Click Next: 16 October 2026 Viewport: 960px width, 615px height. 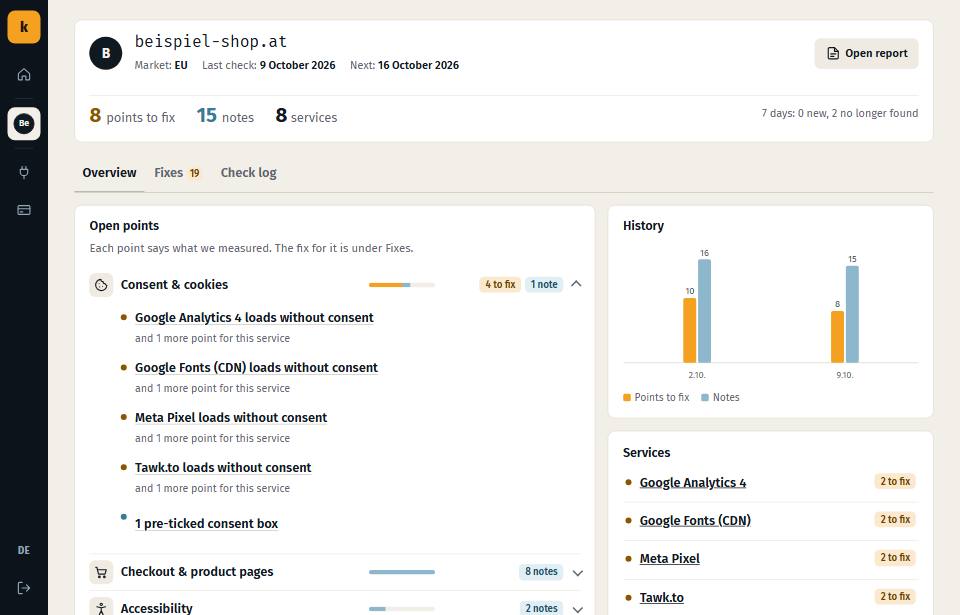pyautogui.click(x=405, y=65)
